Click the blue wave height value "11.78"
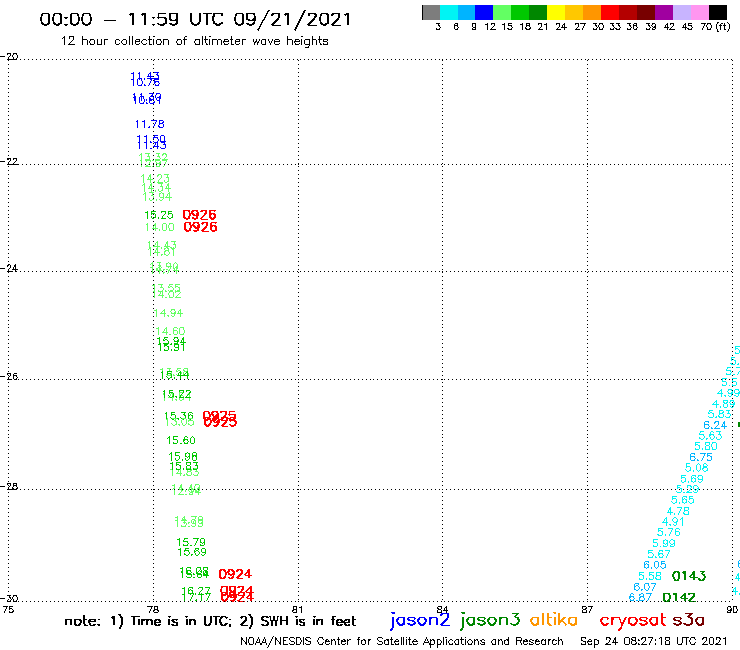 click(150, 124)
